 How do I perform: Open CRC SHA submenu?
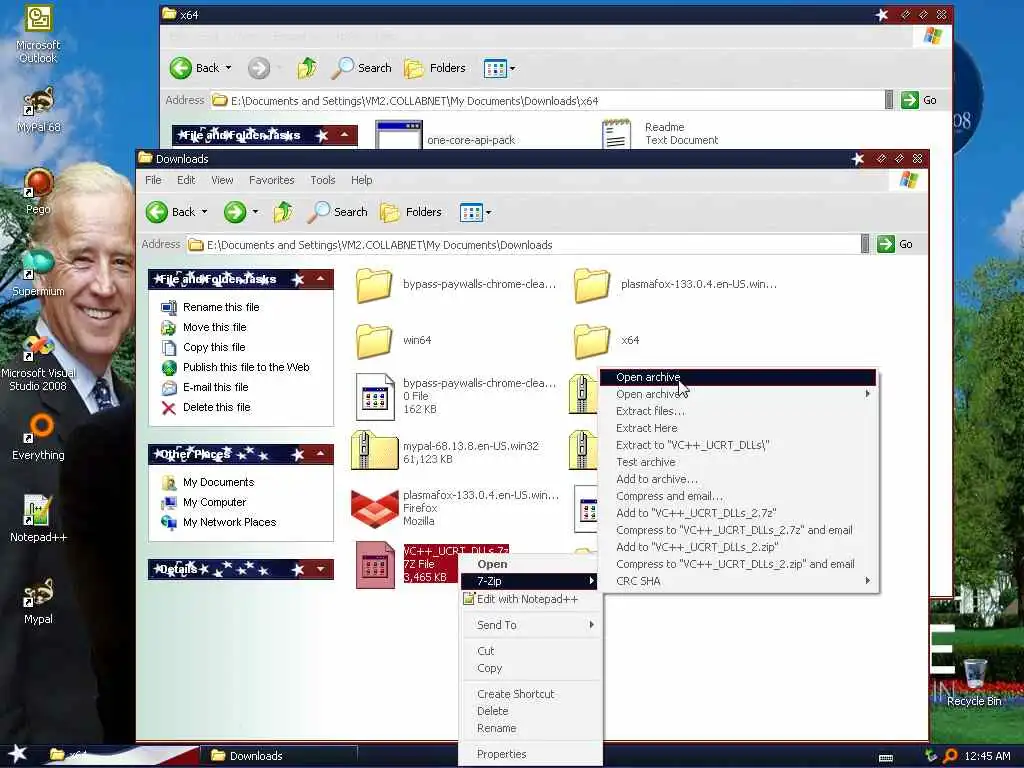click(737, 581)
